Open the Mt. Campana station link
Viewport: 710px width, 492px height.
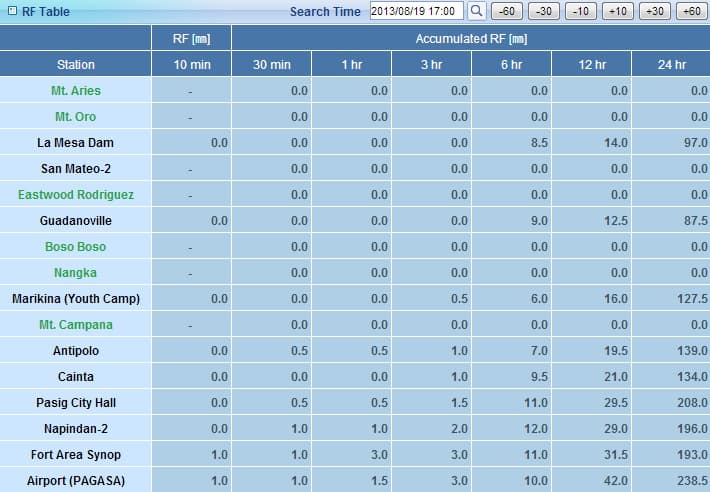(75, 325)
